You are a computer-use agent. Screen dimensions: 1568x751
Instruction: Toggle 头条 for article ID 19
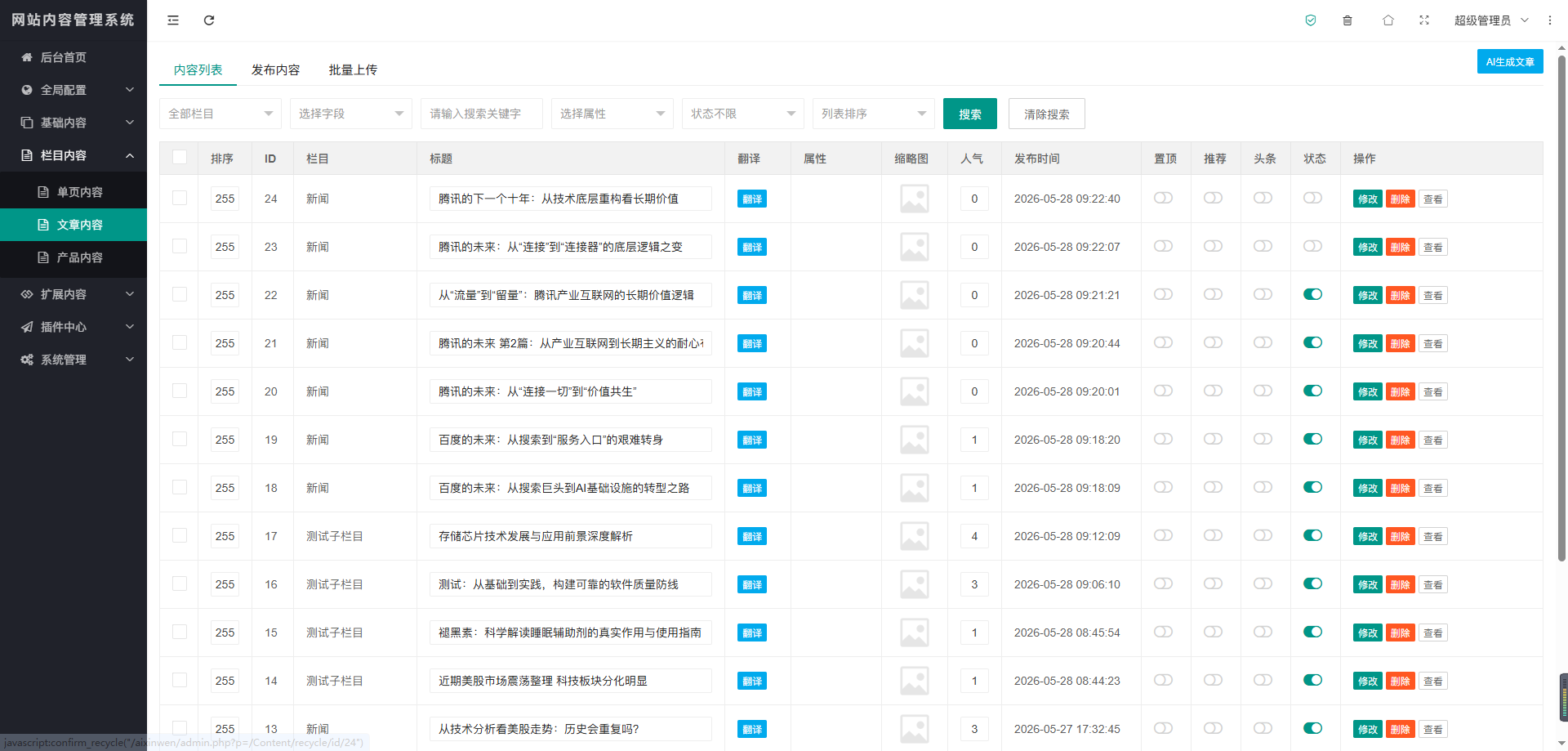(1263, 439)
